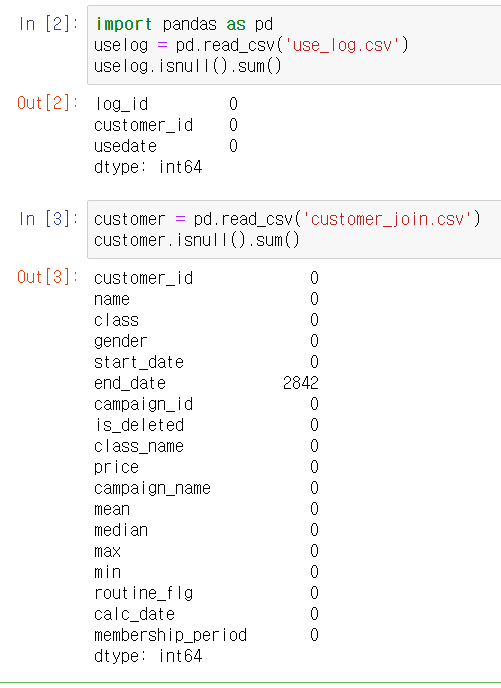Select the usedate output row
The image size is (501, 688).
pyautogui.click(x=166, y=146)
